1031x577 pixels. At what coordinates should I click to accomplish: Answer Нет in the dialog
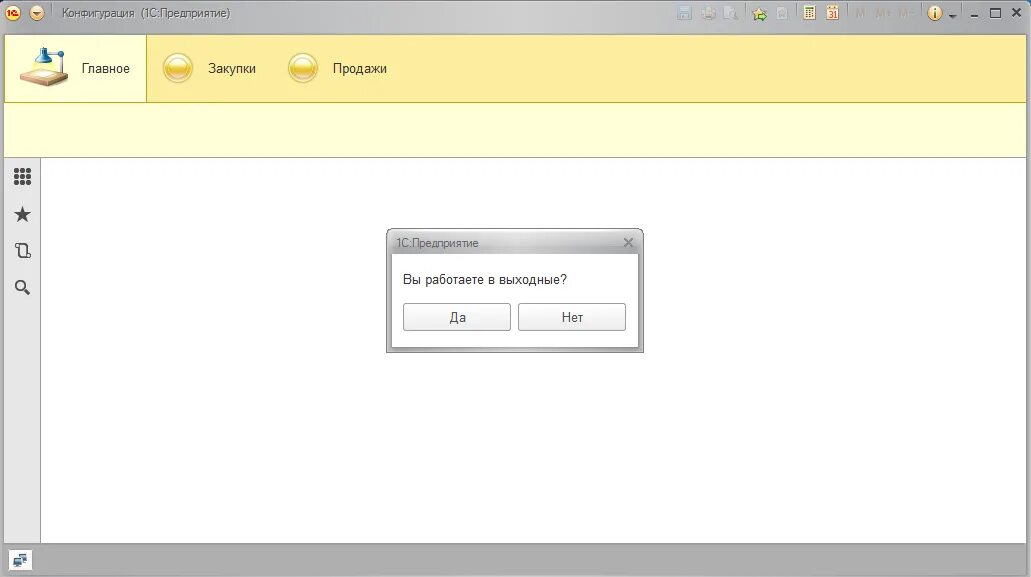tap(572, 317)
